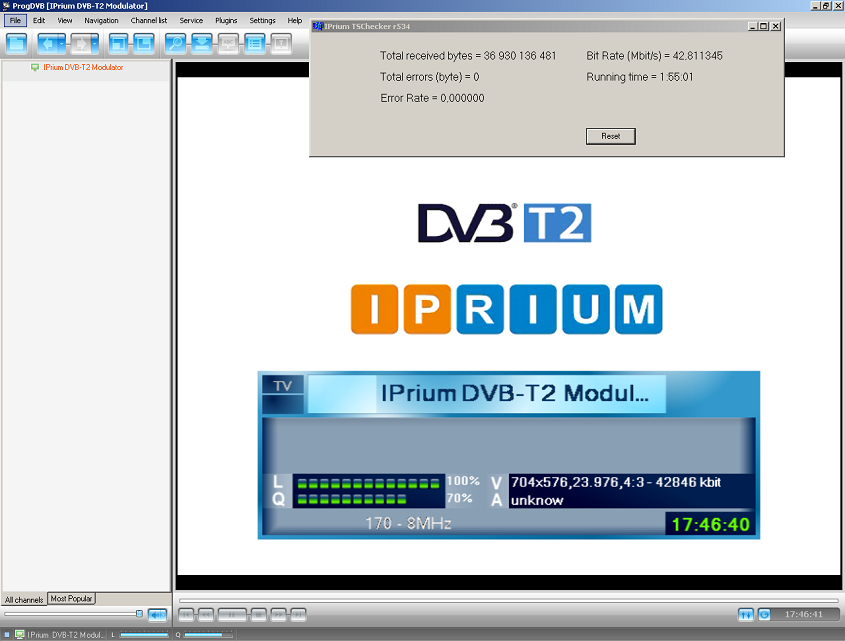Viewport: 845px width, 641px height.
Task: Switch to the Most Popular tab
Action: 71,598
